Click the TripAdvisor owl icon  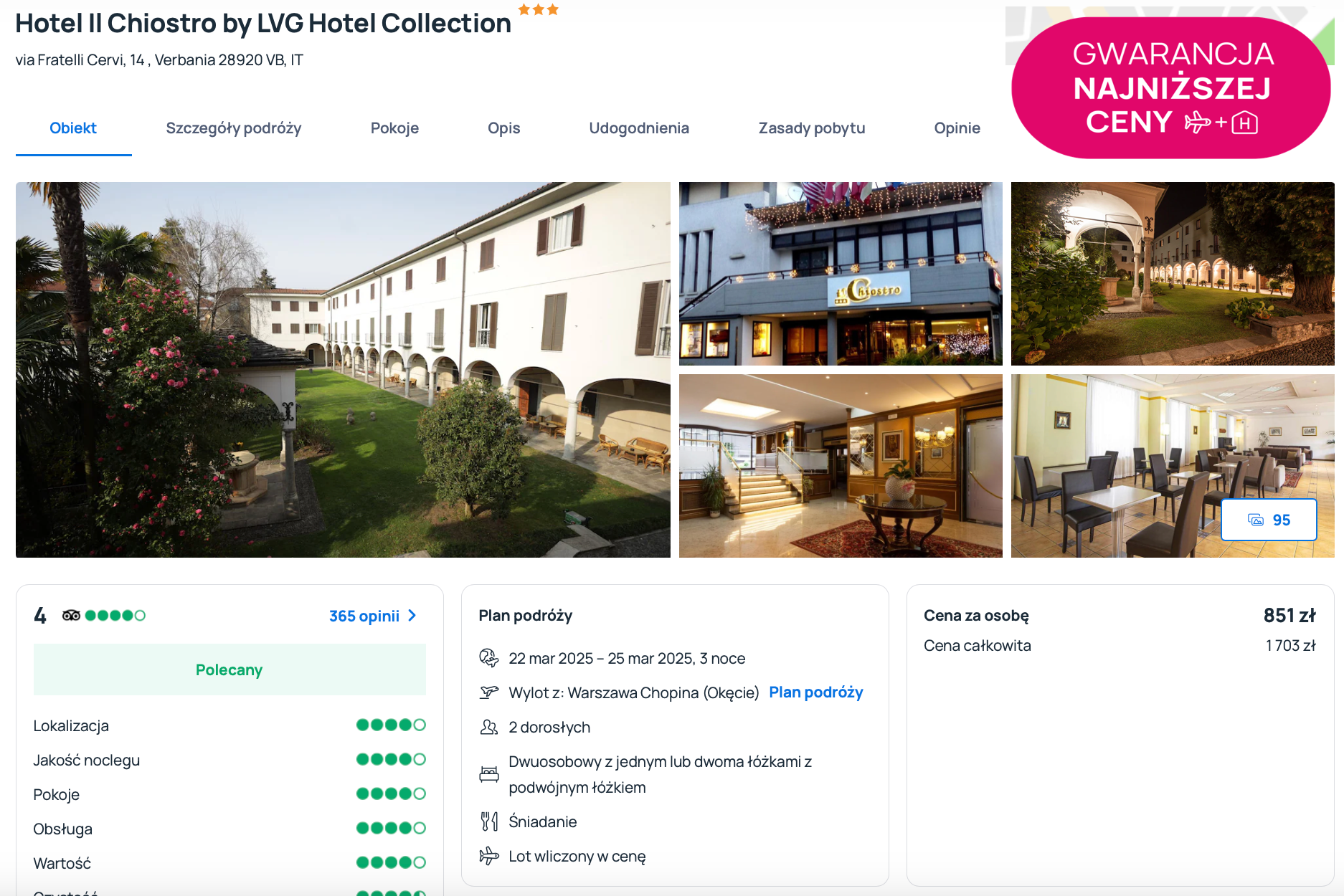(71, 615)
